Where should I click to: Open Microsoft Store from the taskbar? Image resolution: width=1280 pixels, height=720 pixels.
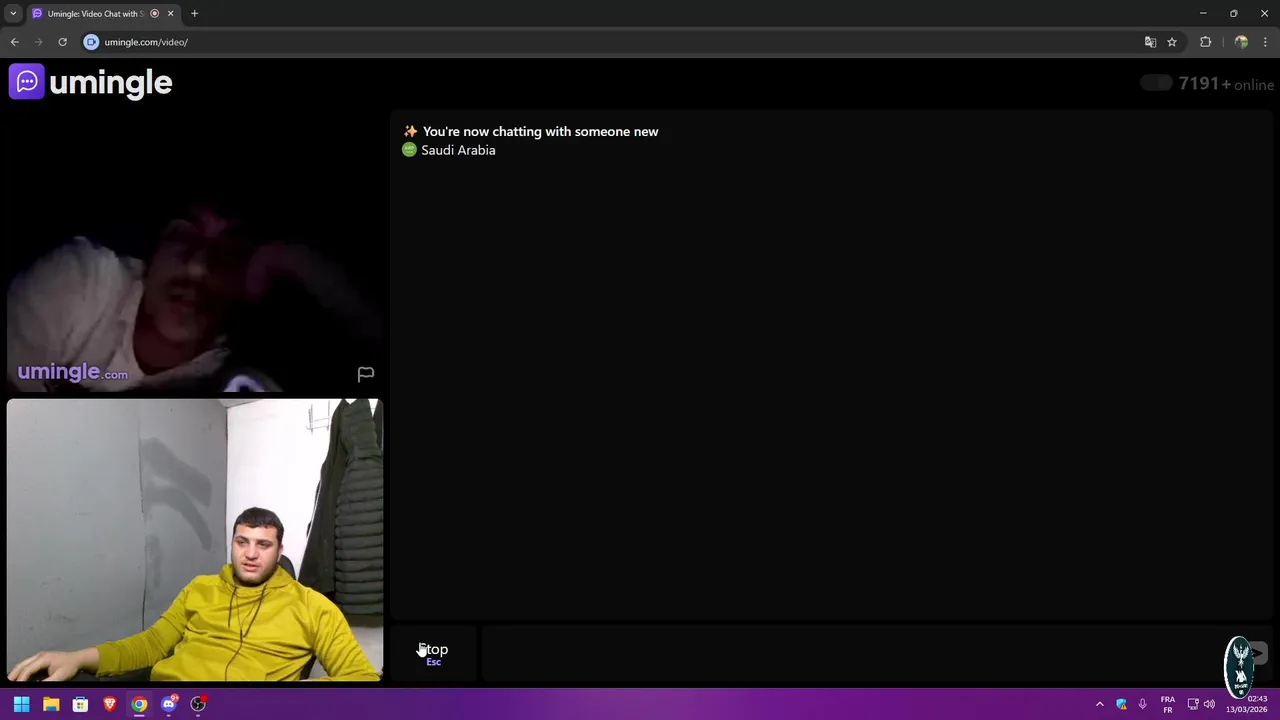point(80,704)
